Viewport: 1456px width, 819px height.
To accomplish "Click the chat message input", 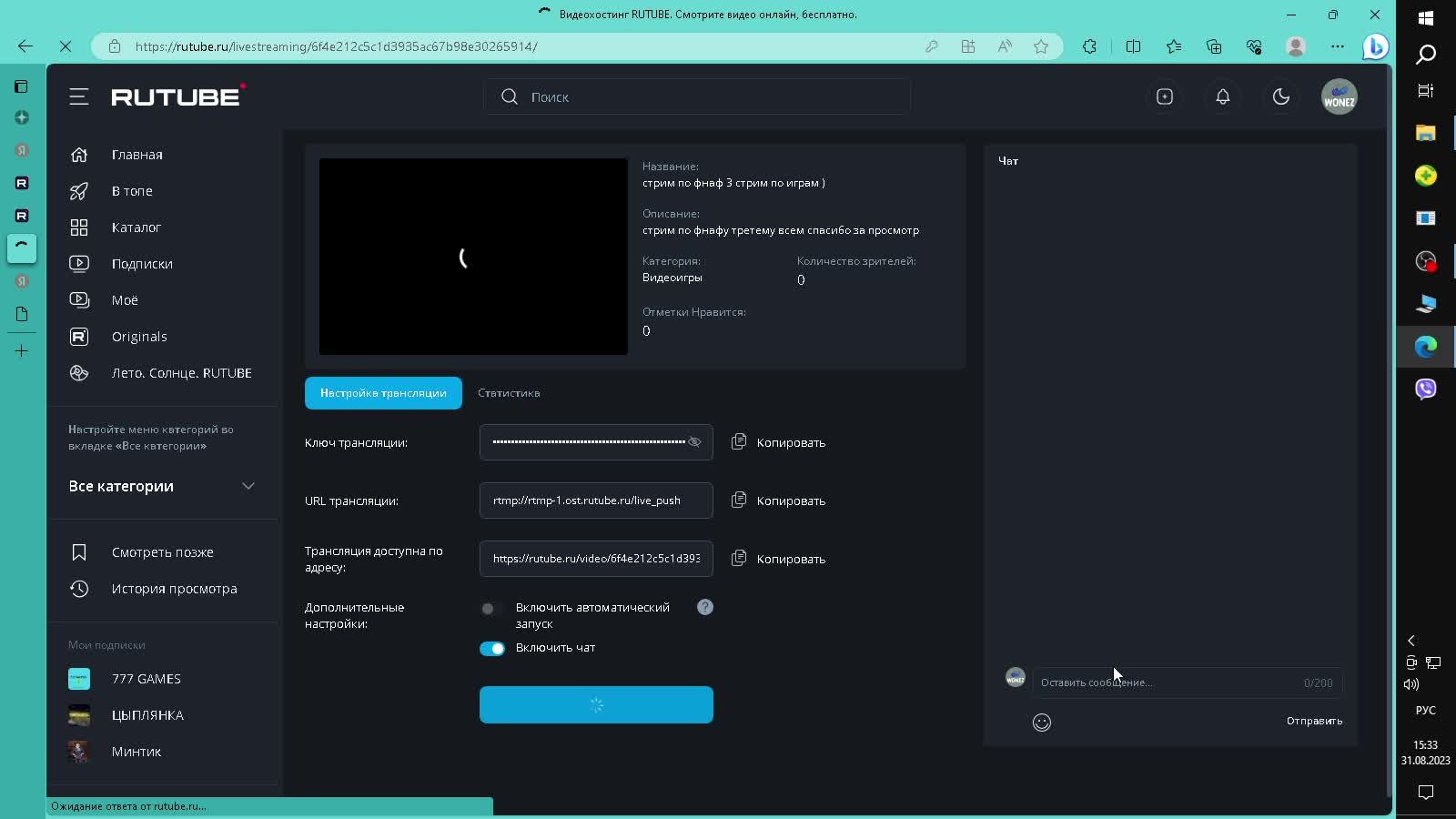I will click(x=1188, y=682).
